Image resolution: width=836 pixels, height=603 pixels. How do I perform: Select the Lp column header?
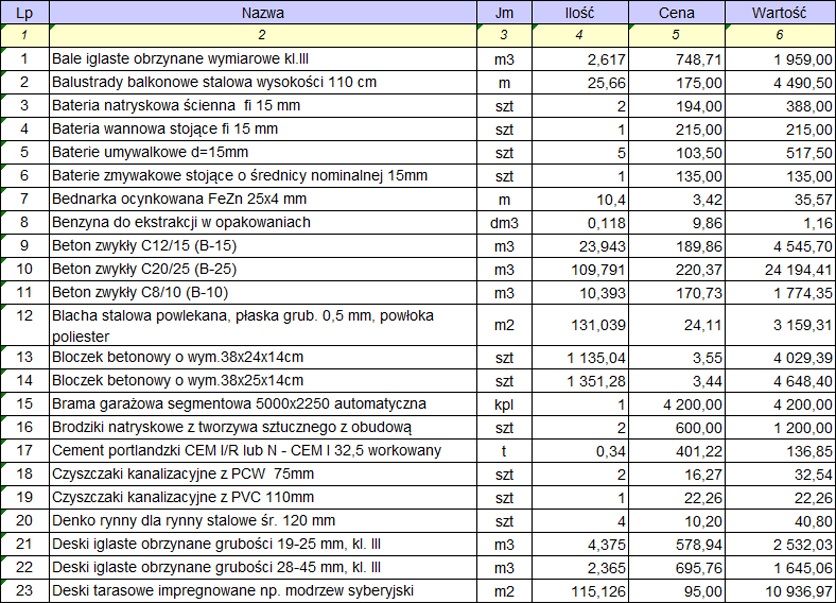pos(25,12)
